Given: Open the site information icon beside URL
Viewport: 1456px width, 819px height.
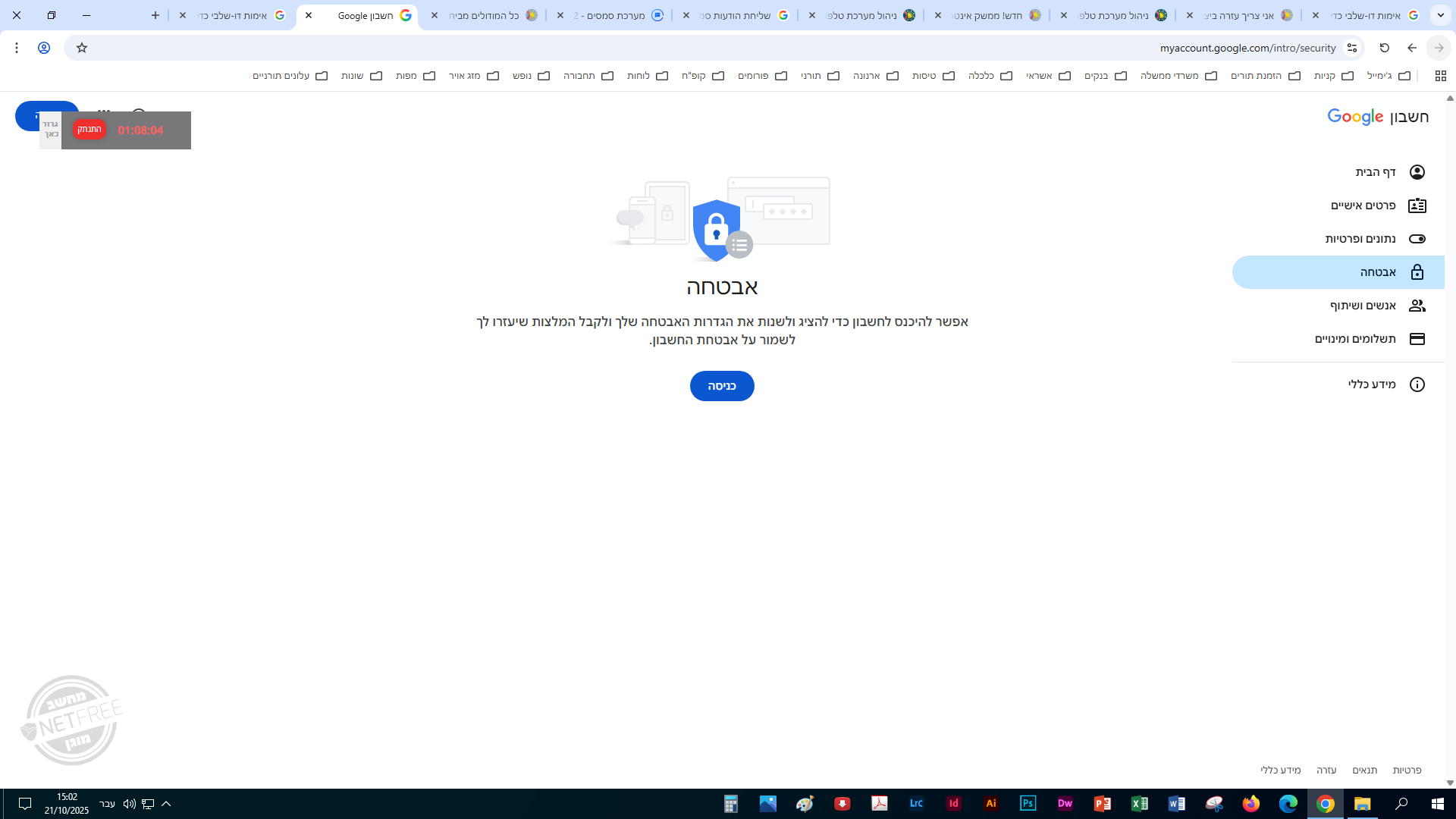Looking at the screenshot, I should tap(1352, 48).
